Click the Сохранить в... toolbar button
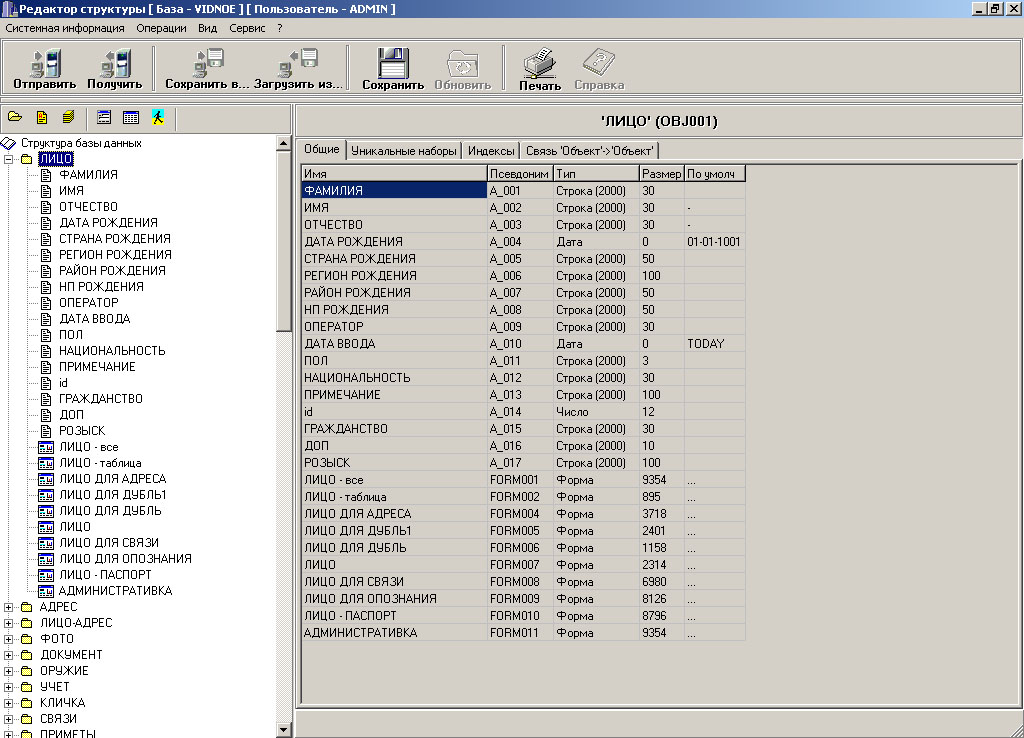This screenshot has width=1024, height=738. (x=207, y=70)
